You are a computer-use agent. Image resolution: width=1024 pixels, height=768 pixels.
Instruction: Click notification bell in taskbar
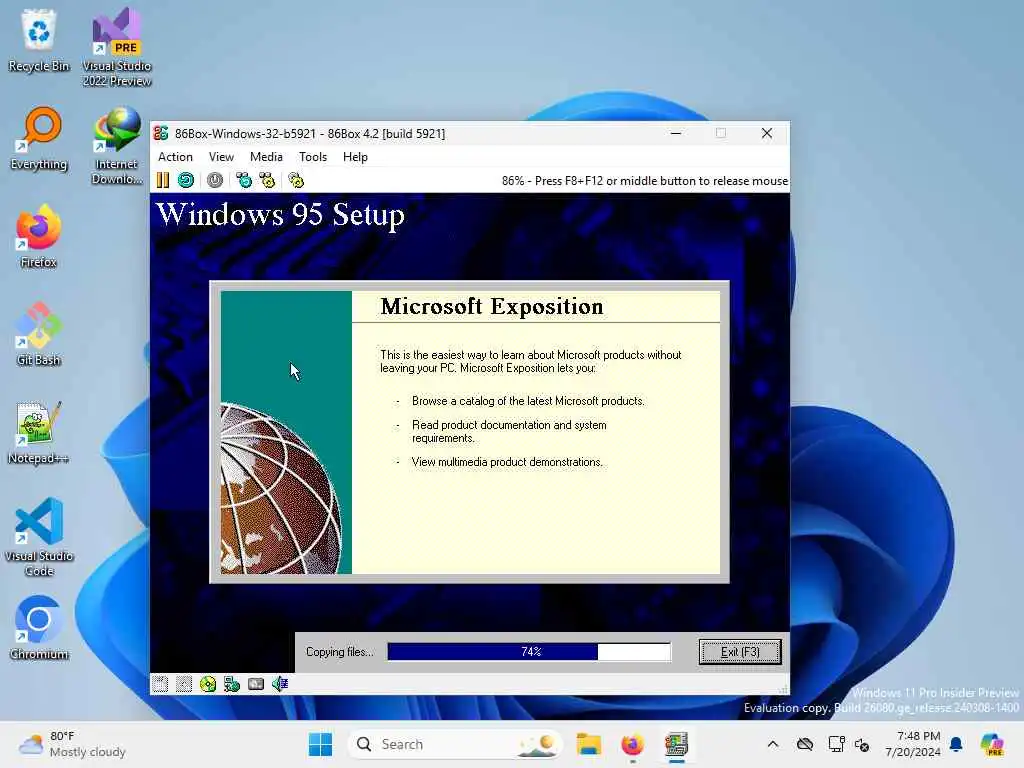click(x=956, y=744)
